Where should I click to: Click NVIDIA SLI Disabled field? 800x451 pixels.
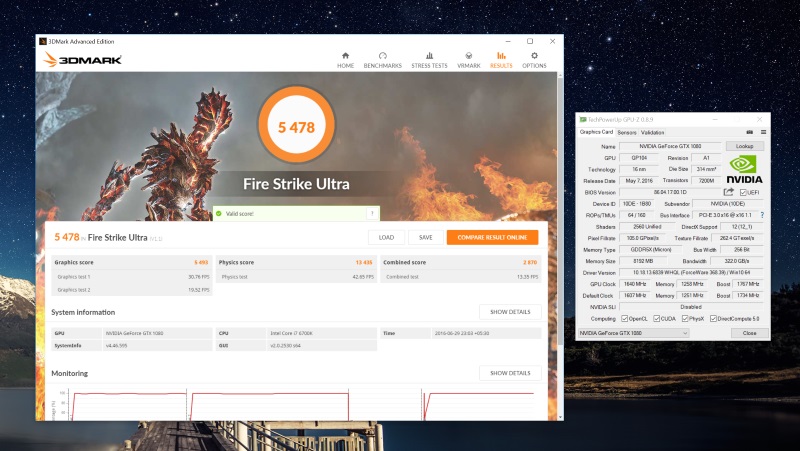coord(691,307)
